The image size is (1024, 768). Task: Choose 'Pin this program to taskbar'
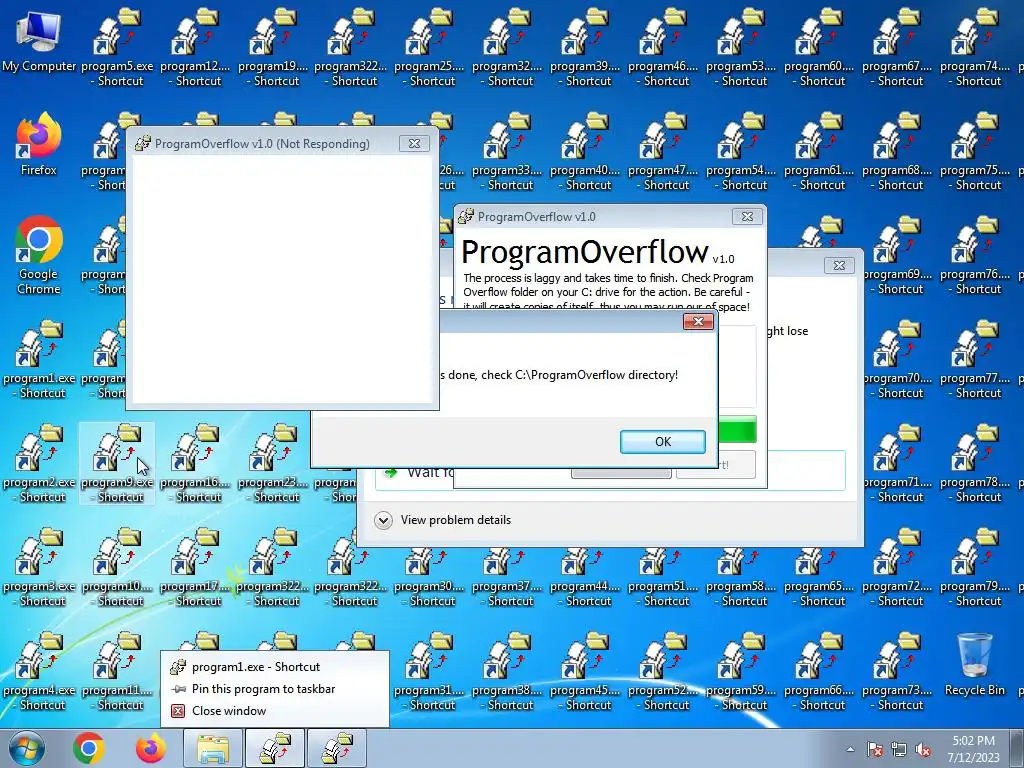click(x=274, y=689)
